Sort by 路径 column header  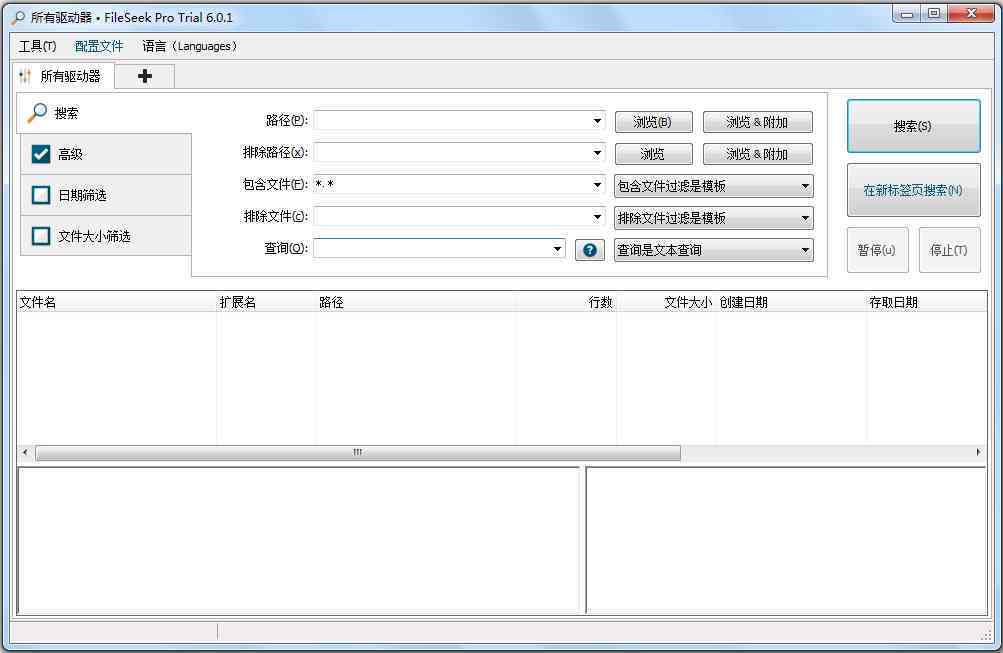(x=416, y=303)
